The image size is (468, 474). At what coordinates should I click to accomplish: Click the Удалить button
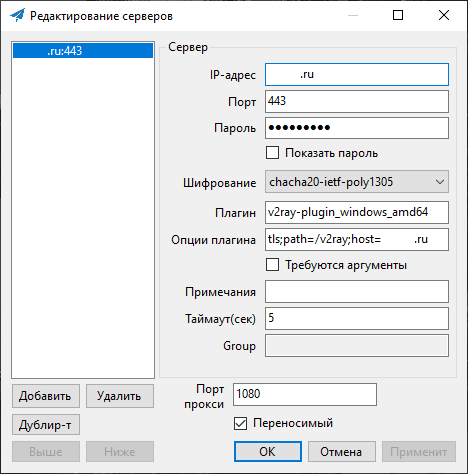tap(120, 396)
